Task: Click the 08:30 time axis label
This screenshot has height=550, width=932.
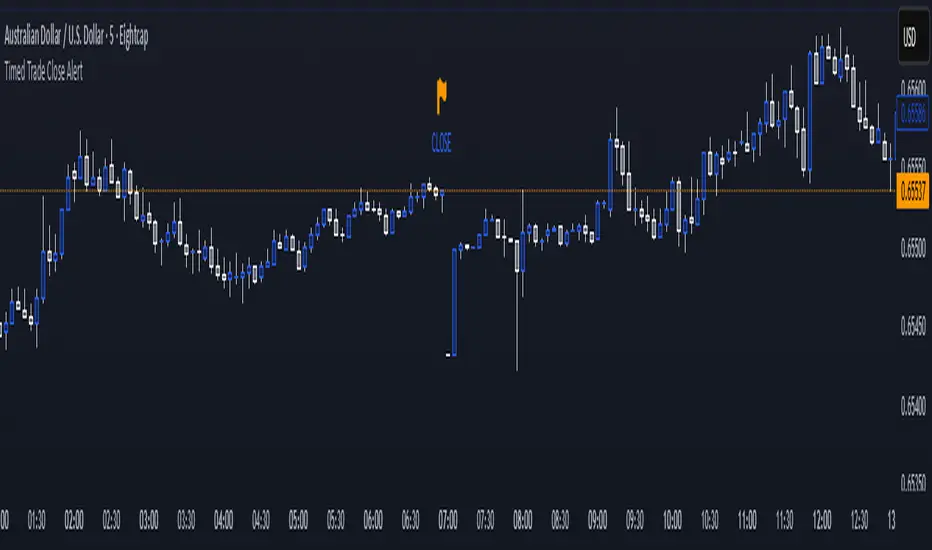Action: (560, 520)
